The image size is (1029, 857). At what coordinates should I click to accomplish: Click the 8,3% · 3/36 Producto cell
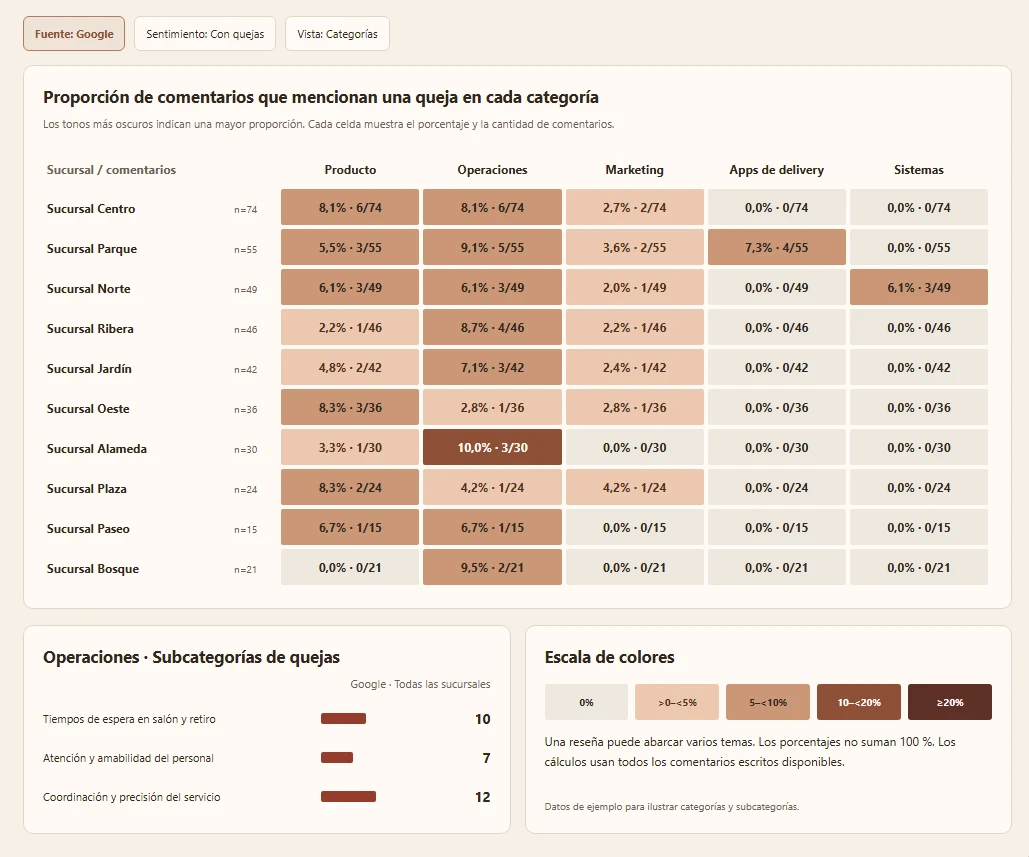coord(350,407)
